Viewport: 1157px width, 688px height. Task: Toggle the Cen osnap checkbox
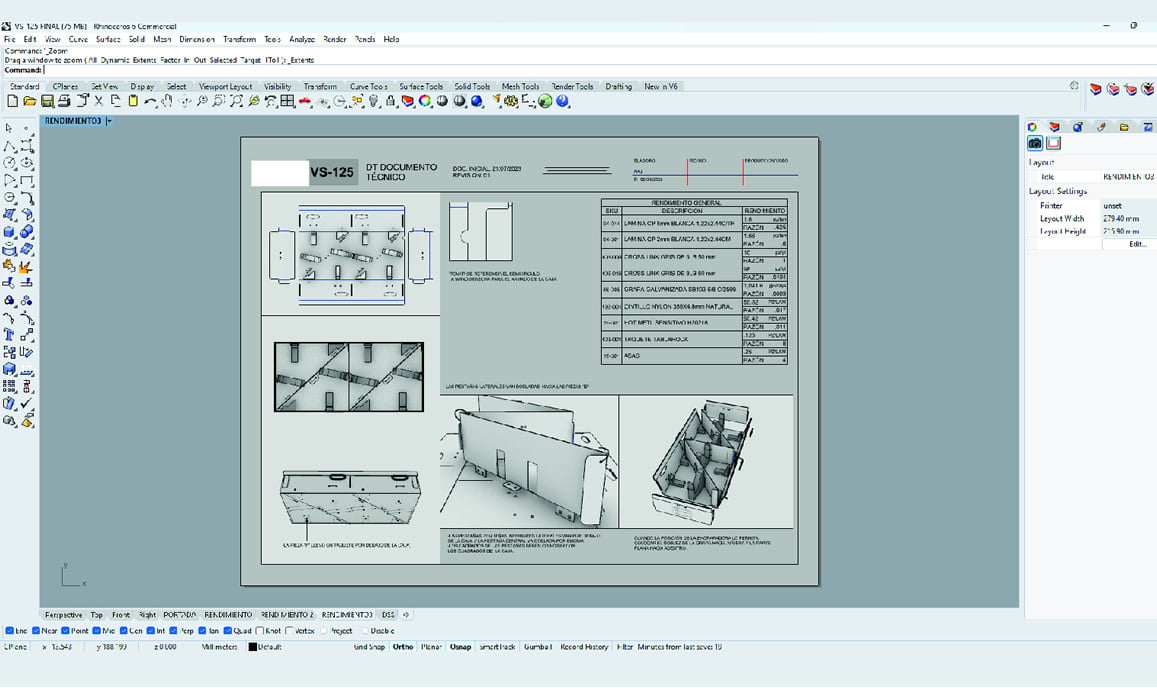[123, 631]
